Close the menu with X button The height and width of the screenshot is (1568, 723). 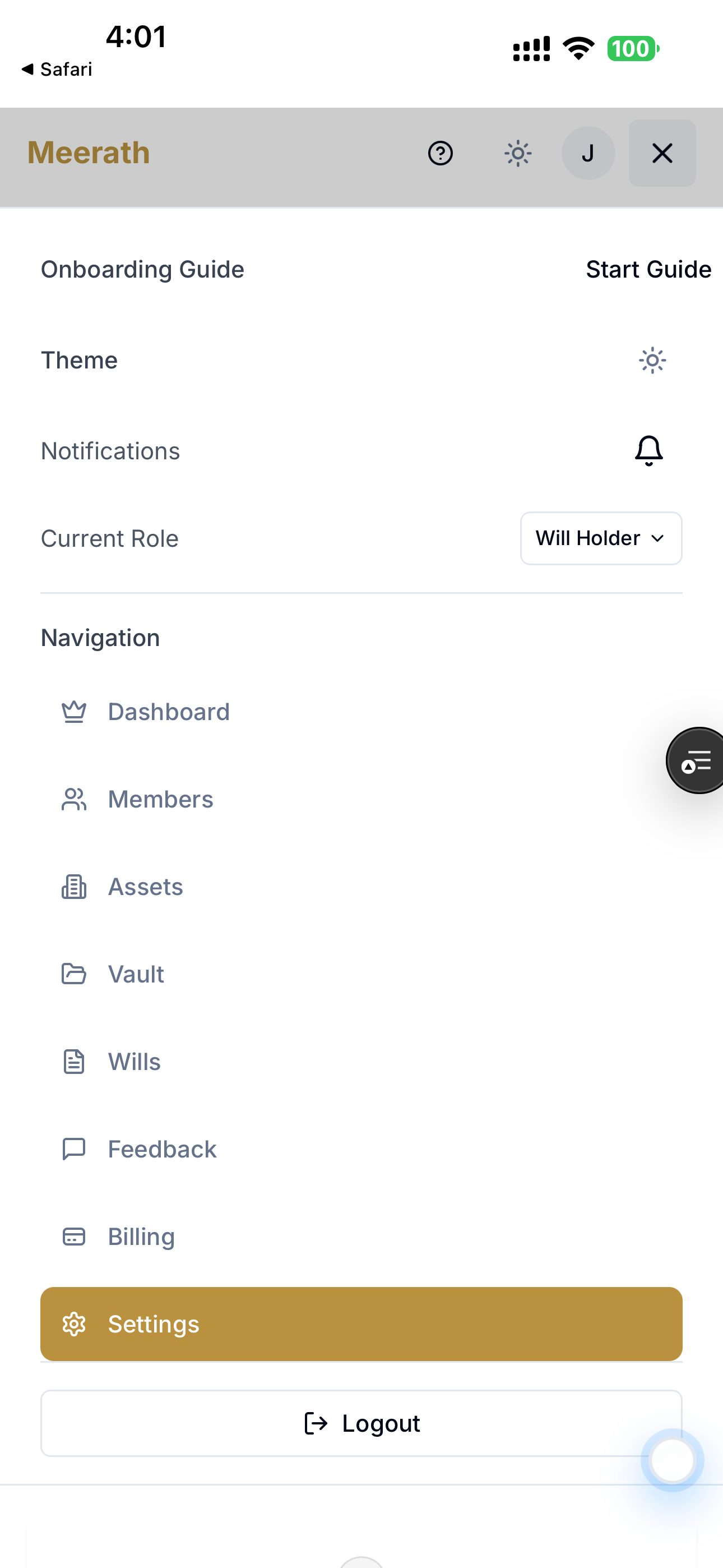pos(662,153)
